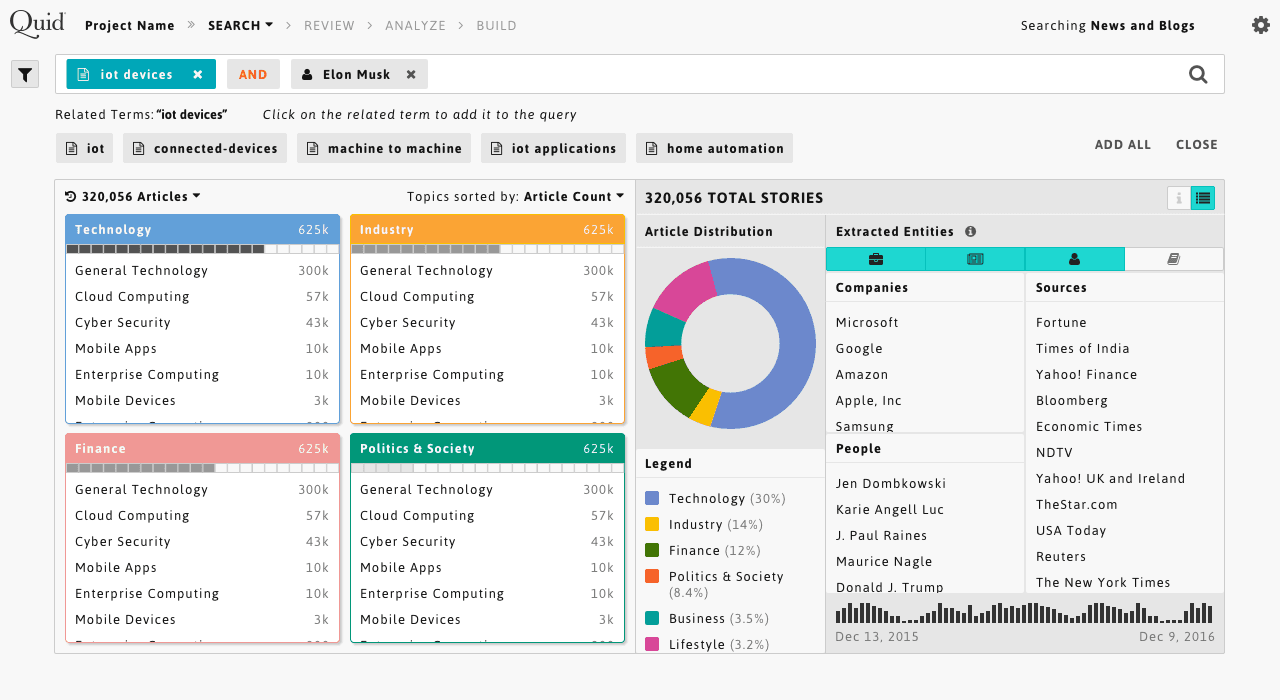Click the source "Bloomberg"
This screenshot has width=1280, height=700.
pyautogui.click(x=1072, y=401)
